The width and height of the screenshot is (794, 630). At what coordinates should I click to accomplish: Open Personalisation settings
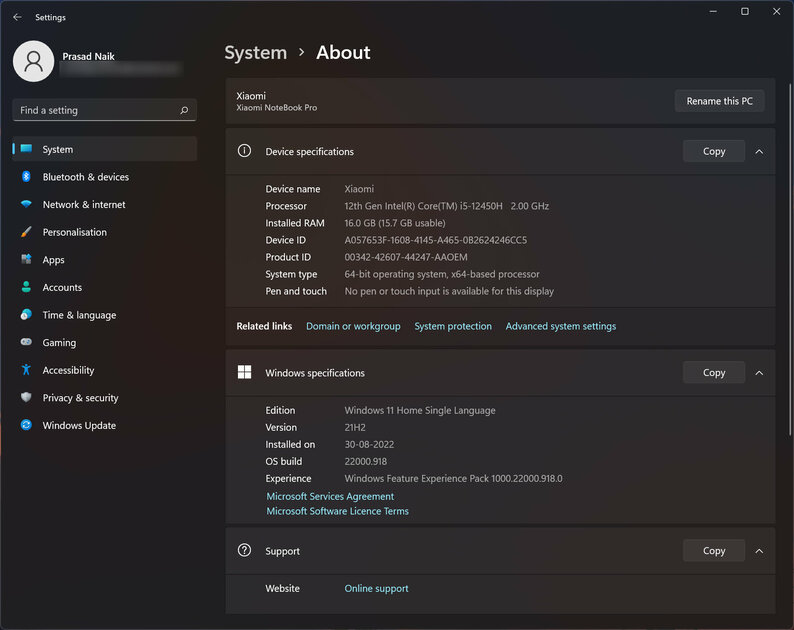click(105, 232)
